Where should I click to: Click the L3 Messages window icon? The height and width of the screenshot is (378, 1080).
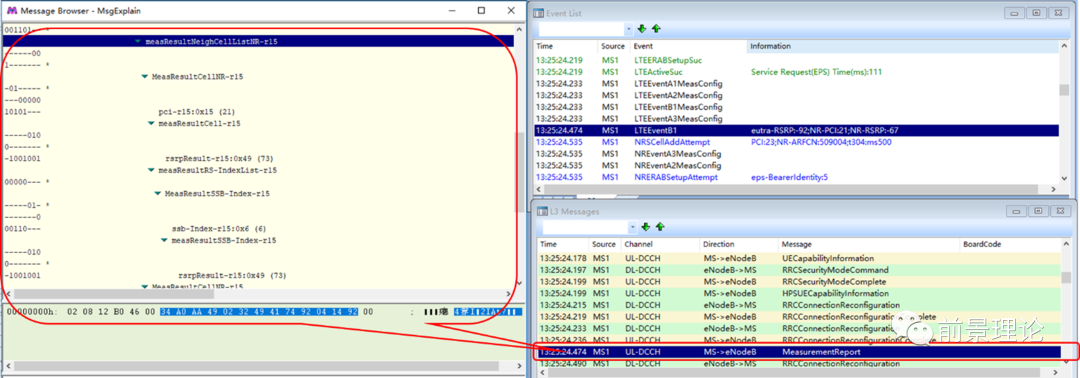point(541,211)
